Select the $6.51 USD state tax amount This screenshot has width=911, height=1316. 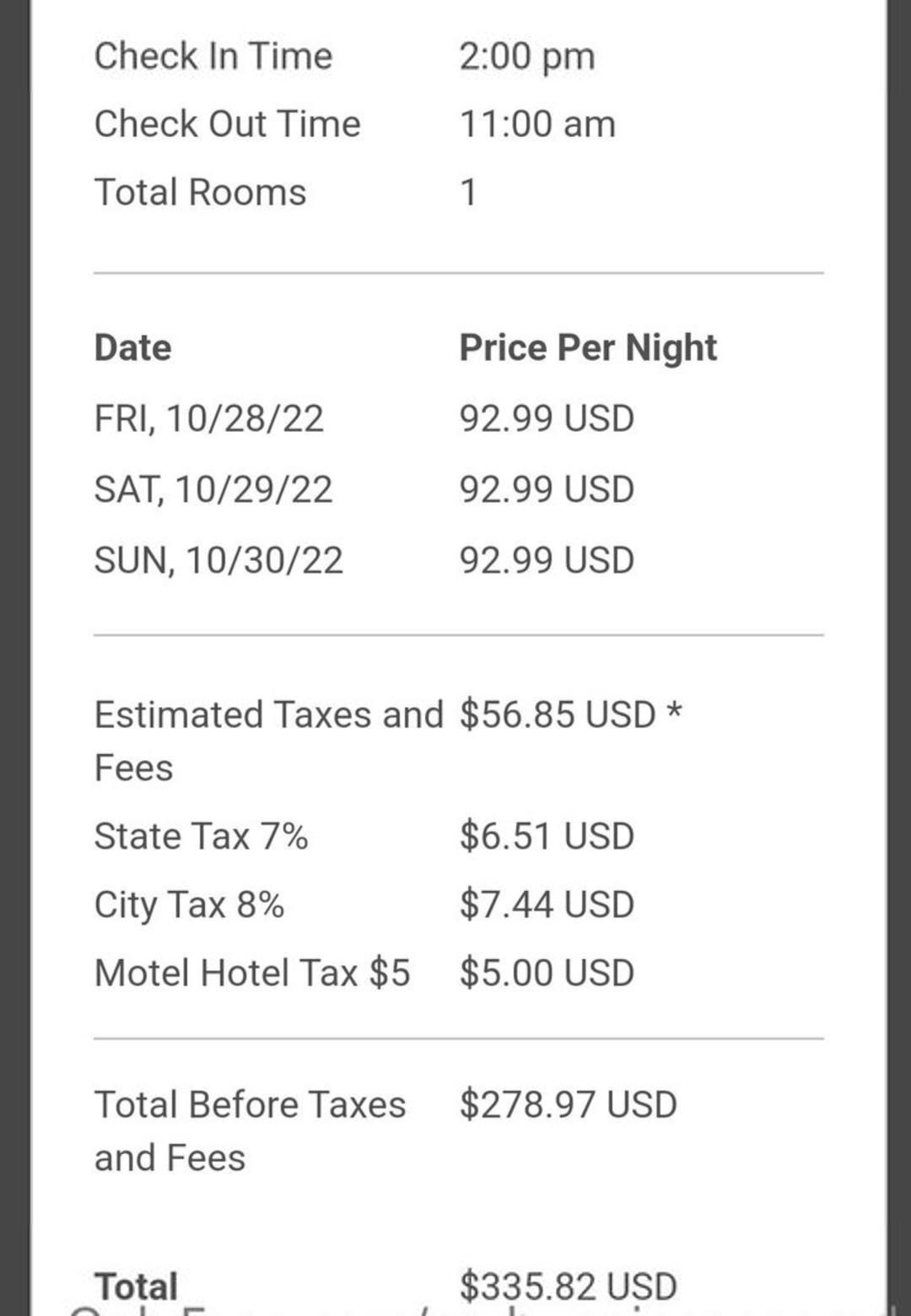[x=547, y=836]
